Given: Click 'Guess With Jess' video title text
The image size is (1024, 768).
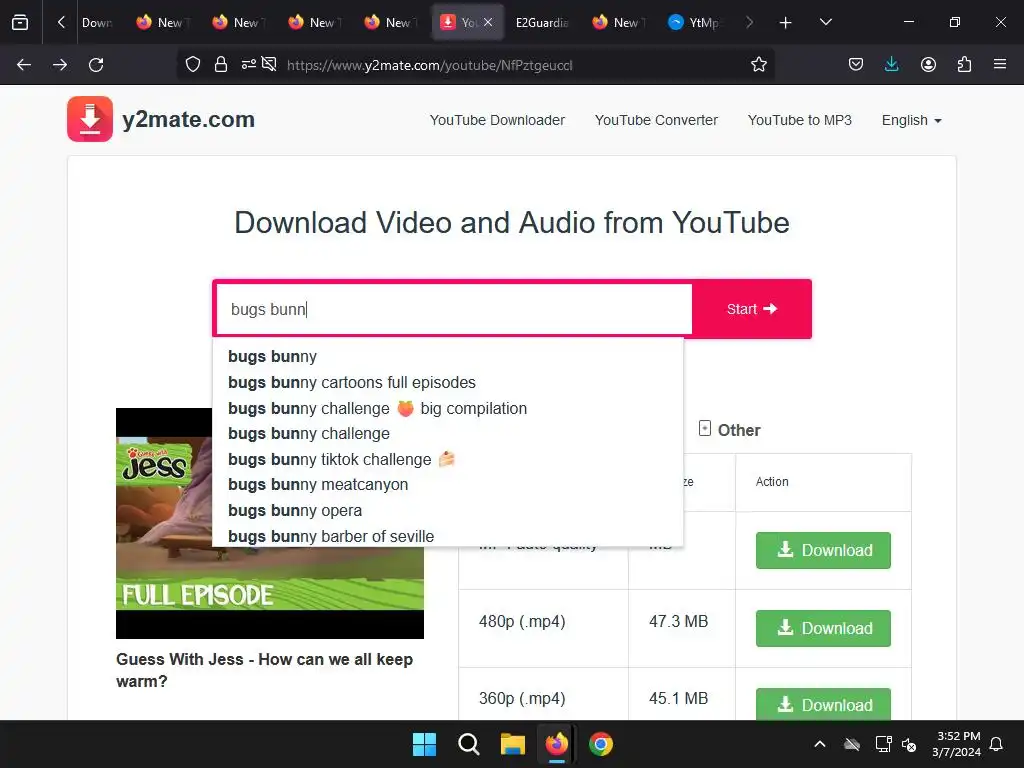Looking at the screenshot, I should click(x=264, y=670).
